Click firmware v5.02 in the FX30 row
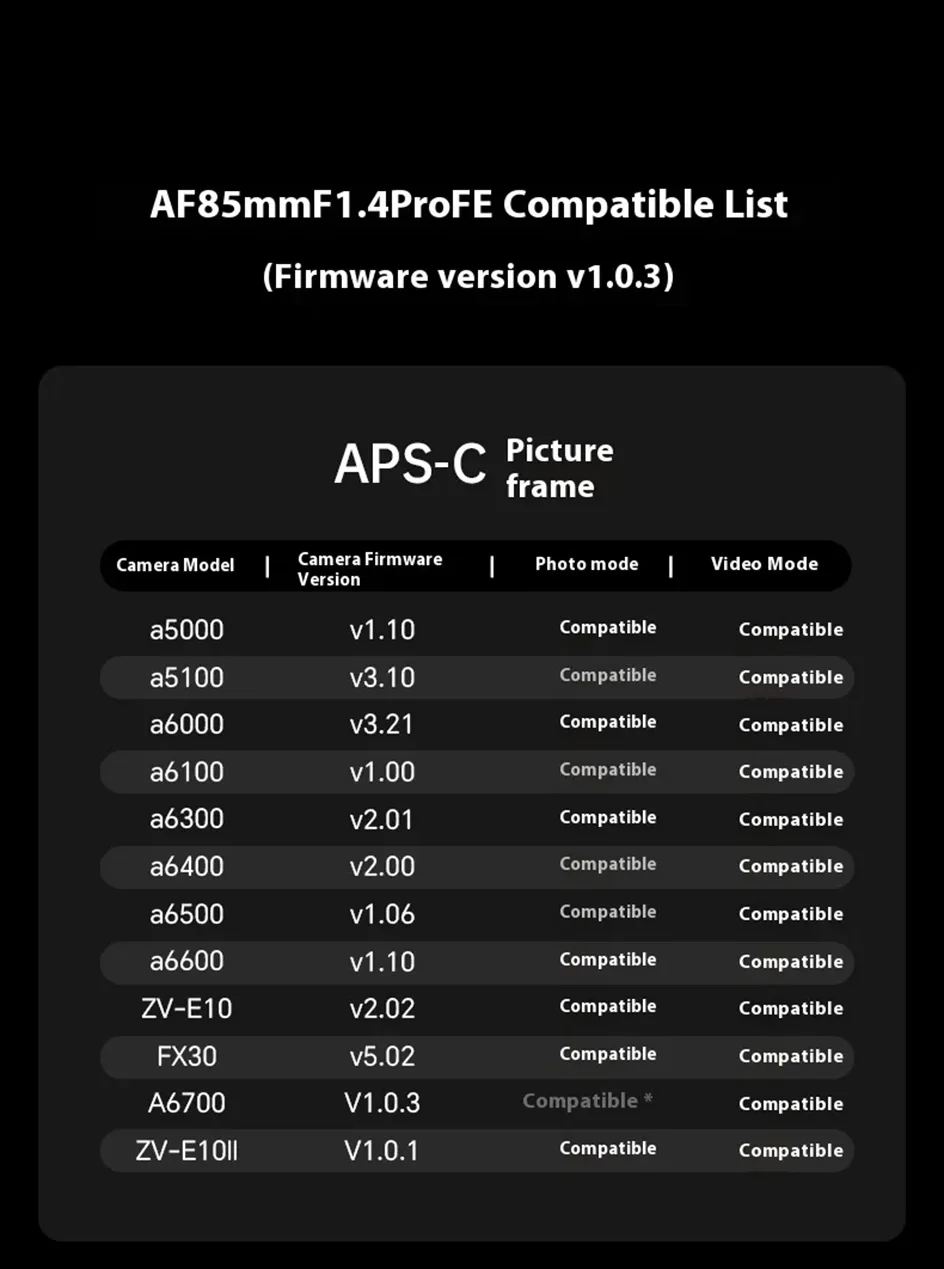Image resolution: width=944 pixels, height=1269 pixels. (x=382, y=1056)
